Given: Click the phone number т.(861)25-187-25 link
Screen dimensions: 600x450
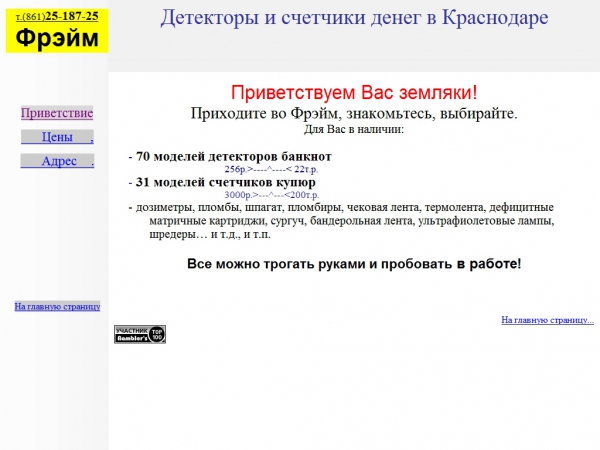Looking at the screenshot, I should coord(57,16).
